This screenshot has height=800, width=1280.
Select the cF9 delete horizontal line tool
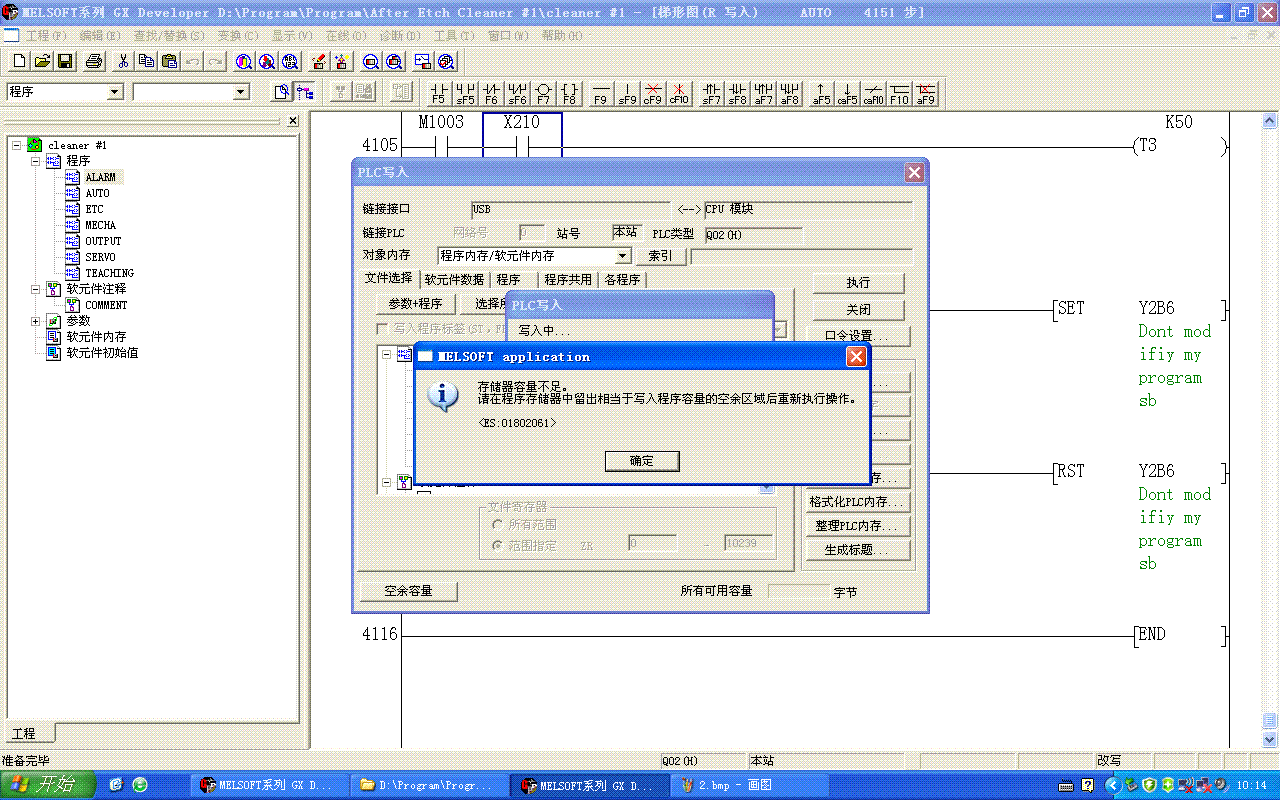pos(653,93)
